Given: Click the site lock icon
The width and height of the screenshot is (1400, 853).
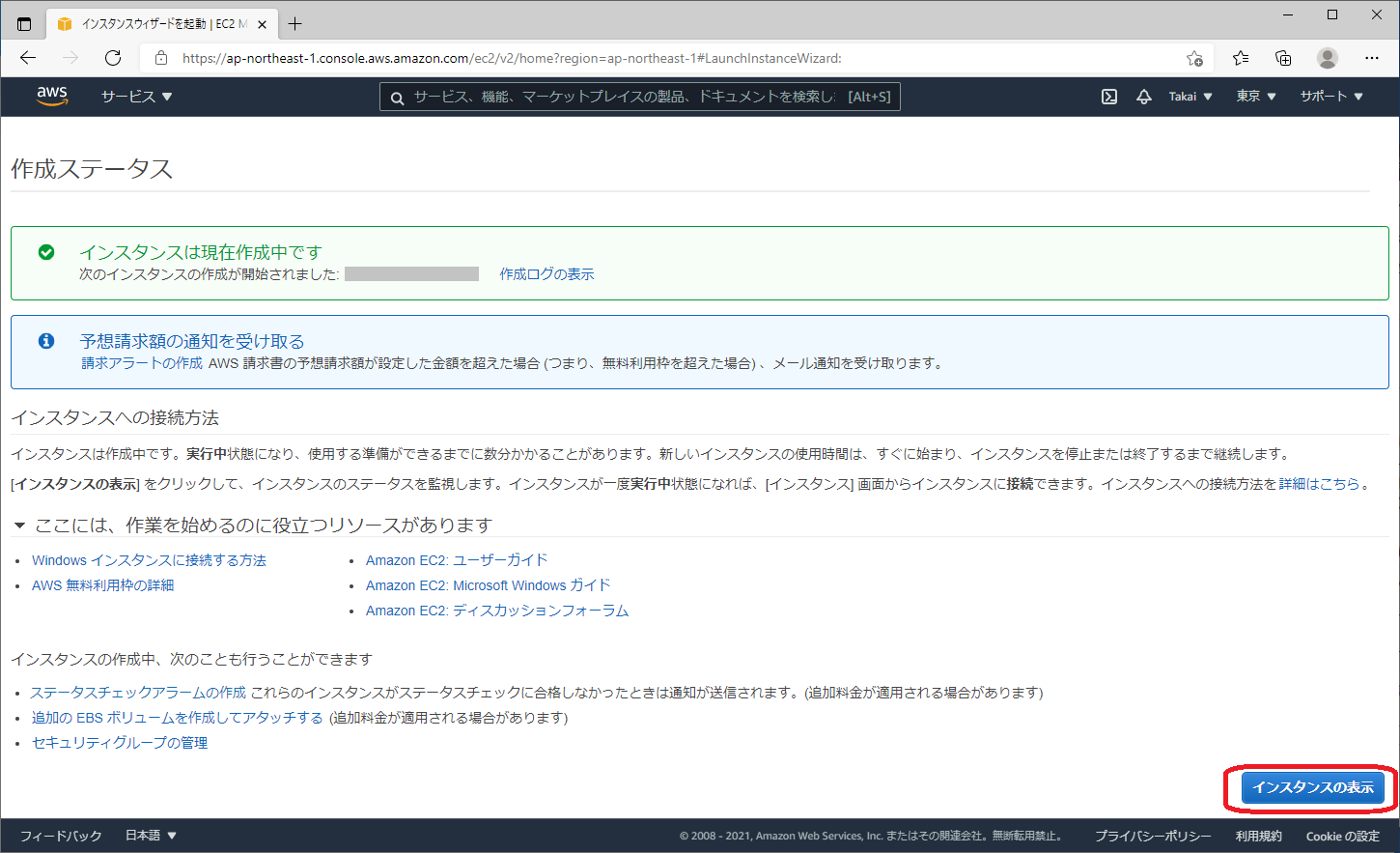Looking at the screenshot, I should pyautogui.click(x=160, y=58).
